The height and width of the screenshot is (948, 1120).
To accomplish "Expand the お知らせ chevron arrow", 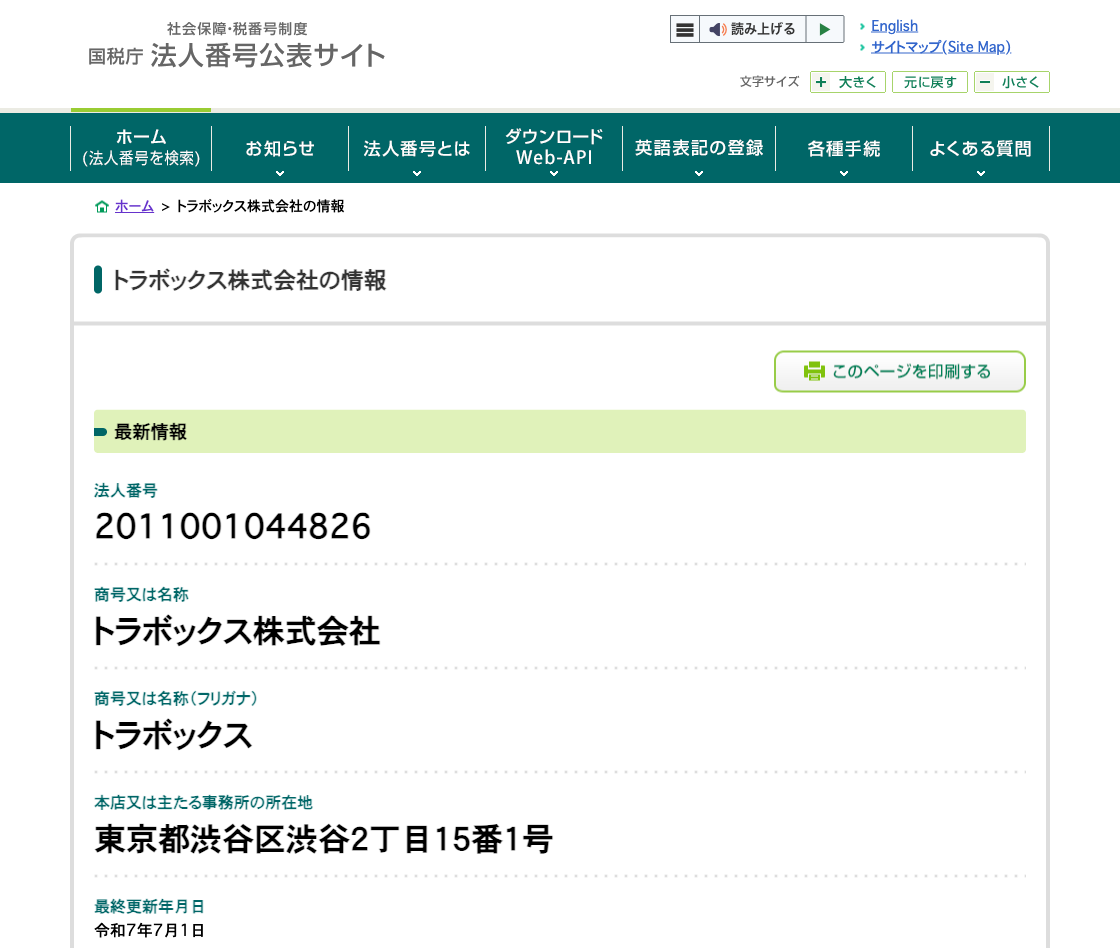I will tap(280, 174).
